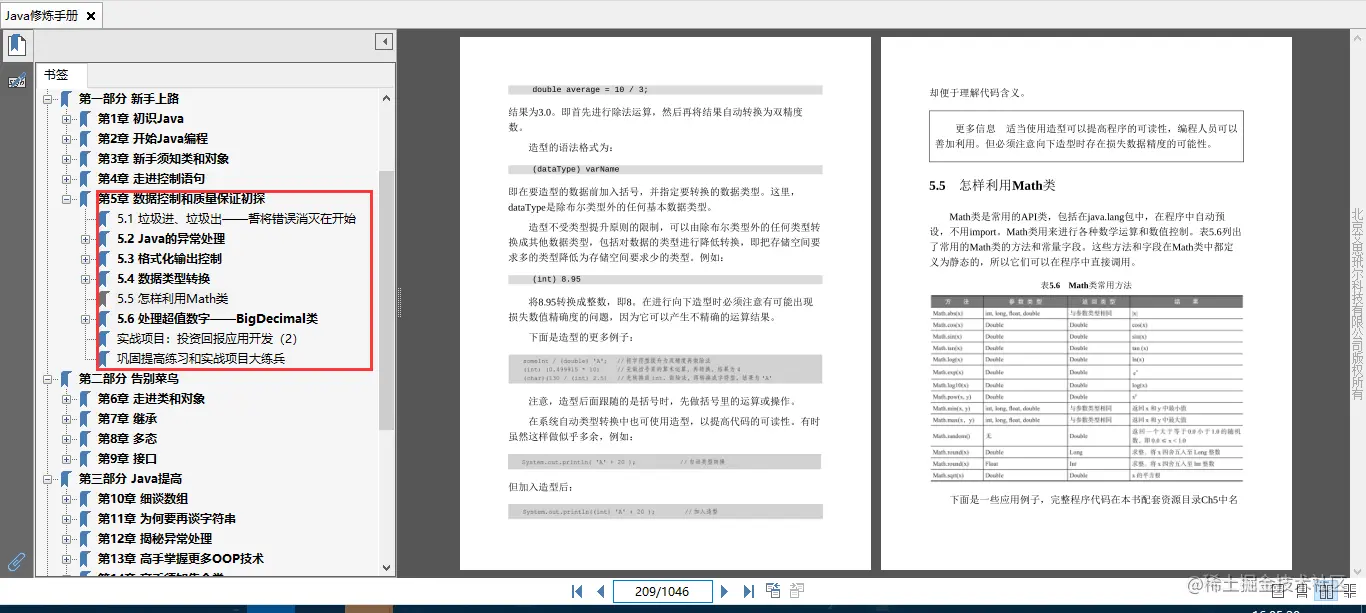Click the paperclip attachments icon
Image resolution: width=1366 pixels, height=613 pixels.
click(16, 561)
